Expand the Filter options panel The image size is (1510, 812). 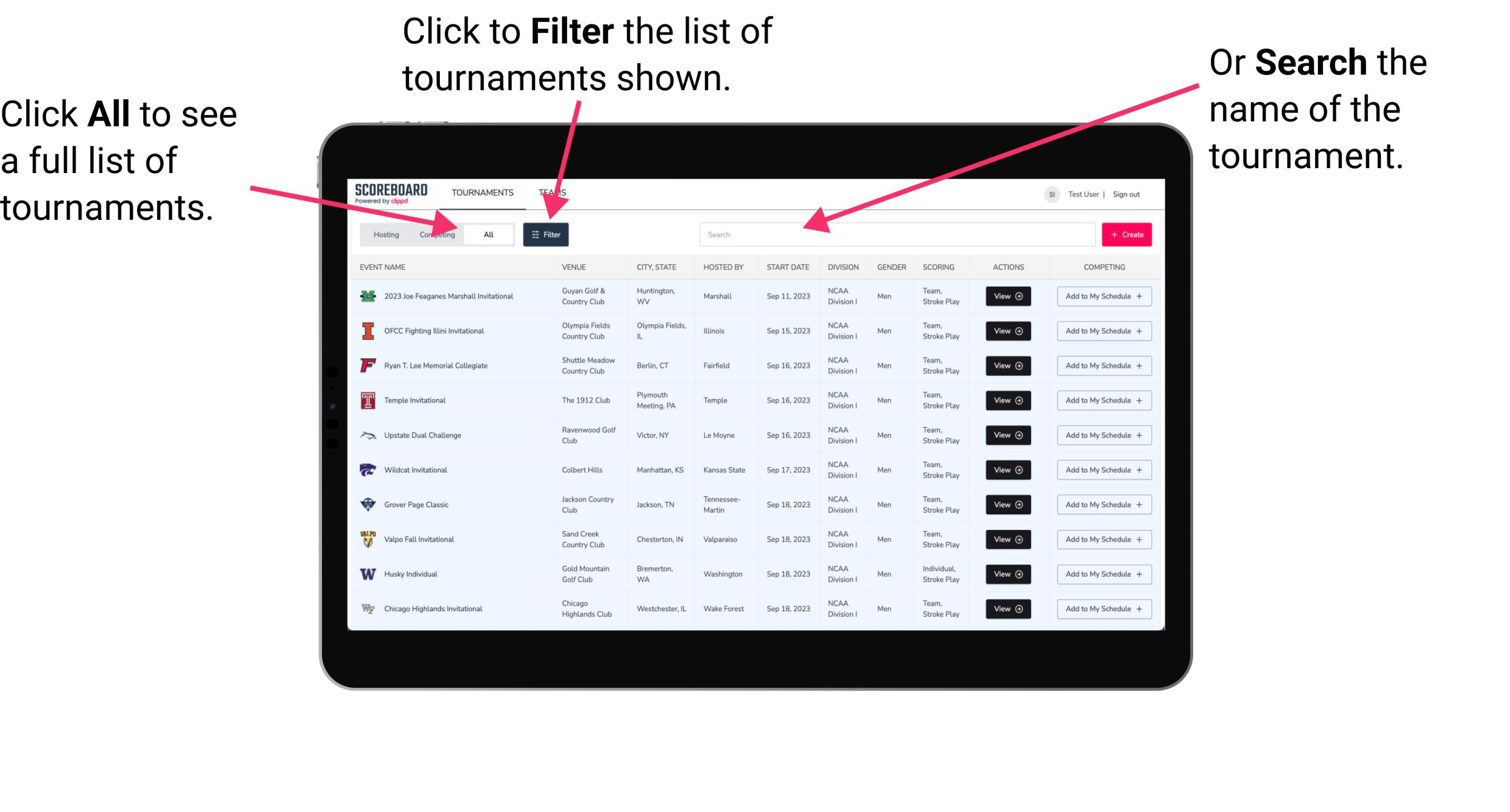(548, 234)
